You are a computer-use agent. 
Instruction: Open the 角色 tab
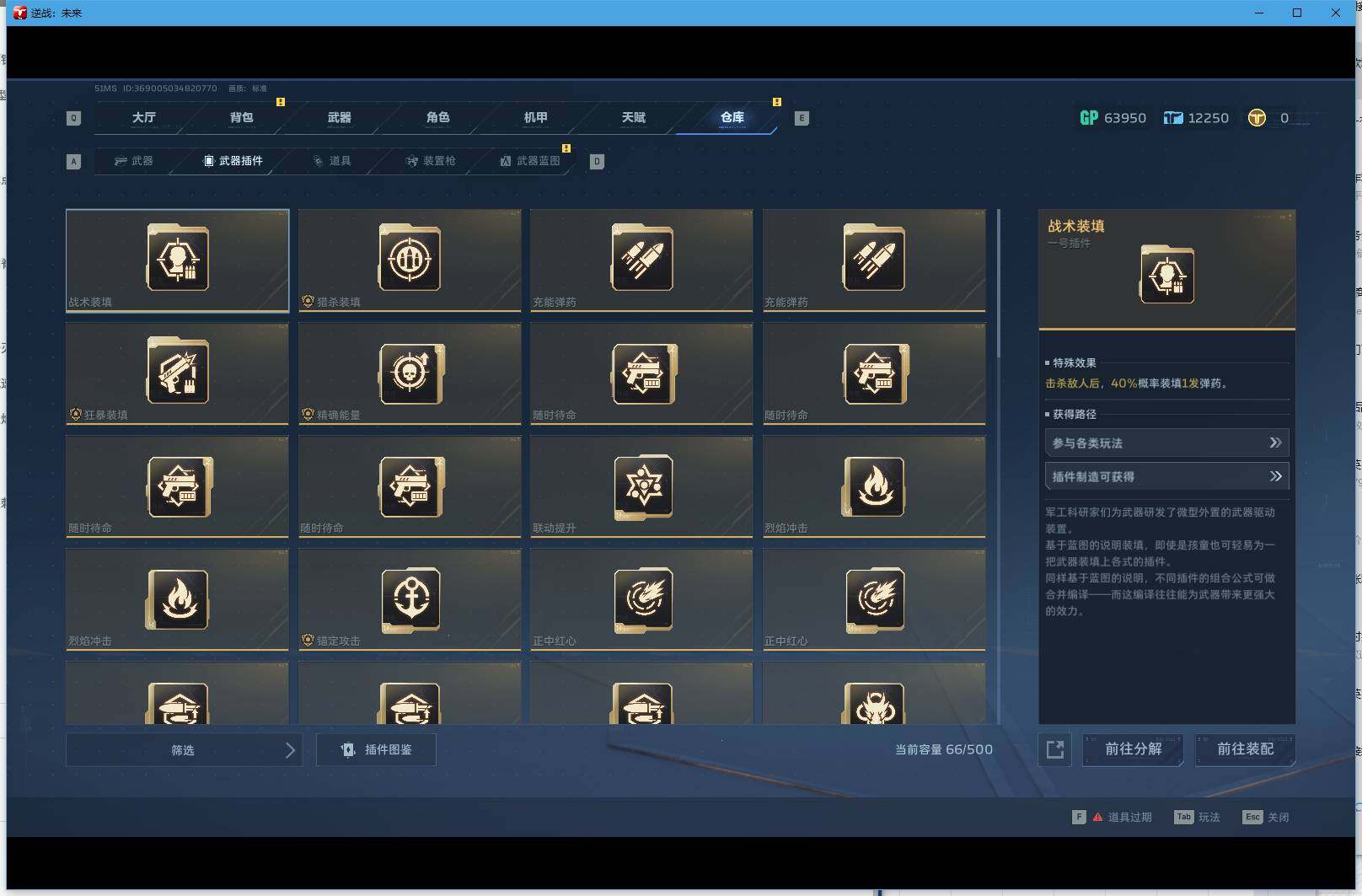[437, 117]
